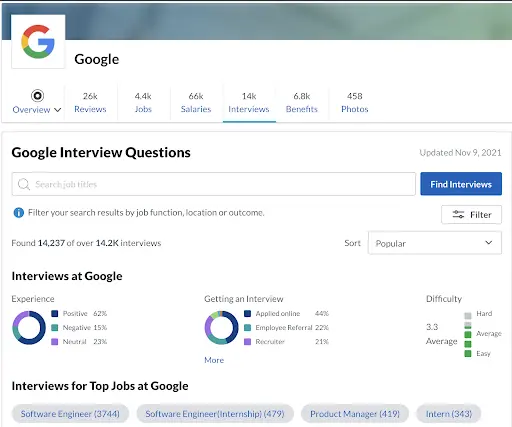The width and height of the screenshot is (512, 427).
Task: Click the Google logo thumbnail
Action: click(38, 42)
